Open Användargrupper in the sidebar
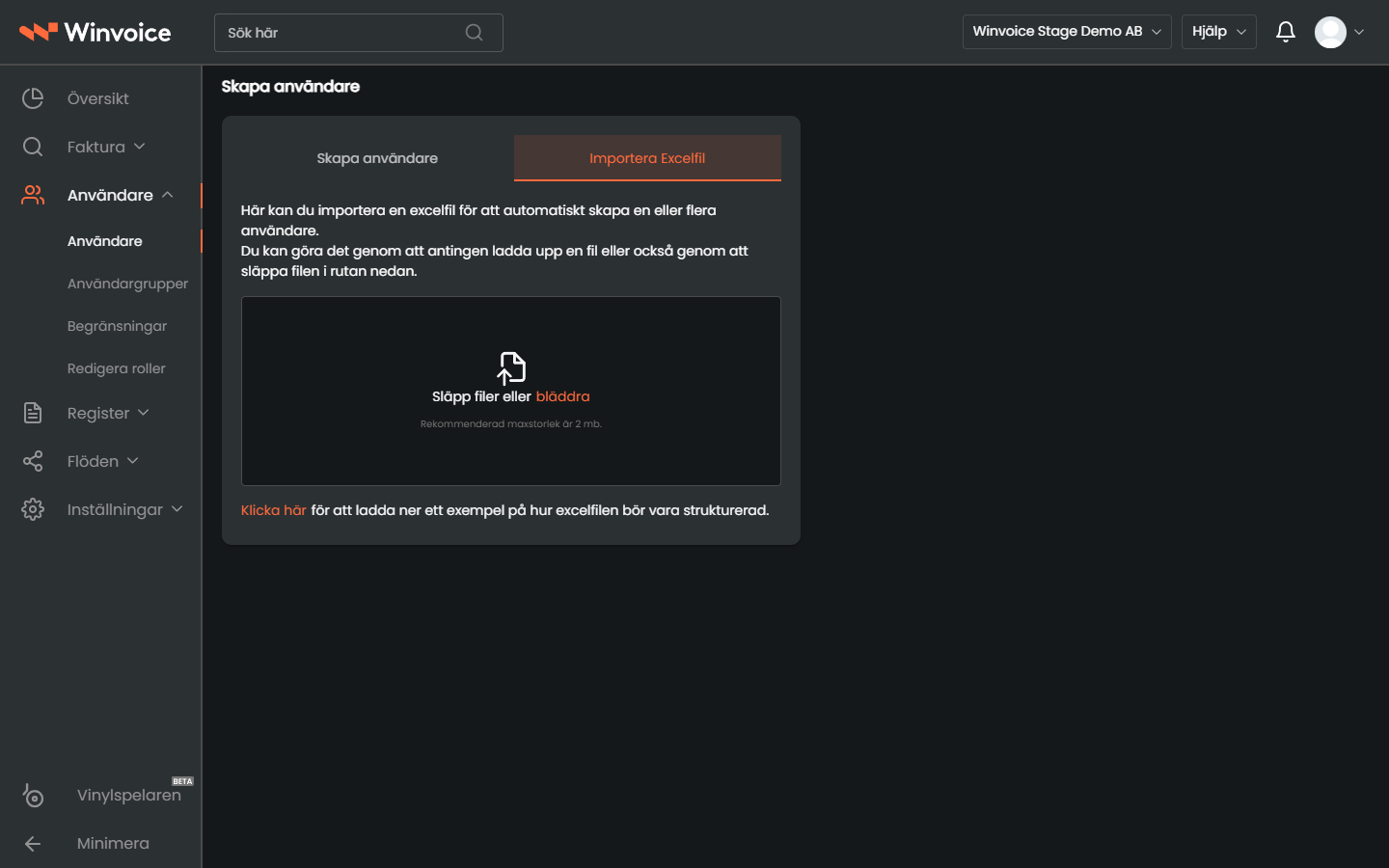The width and height of the screenshot is (1389, 868). click(x=128, y=284)
